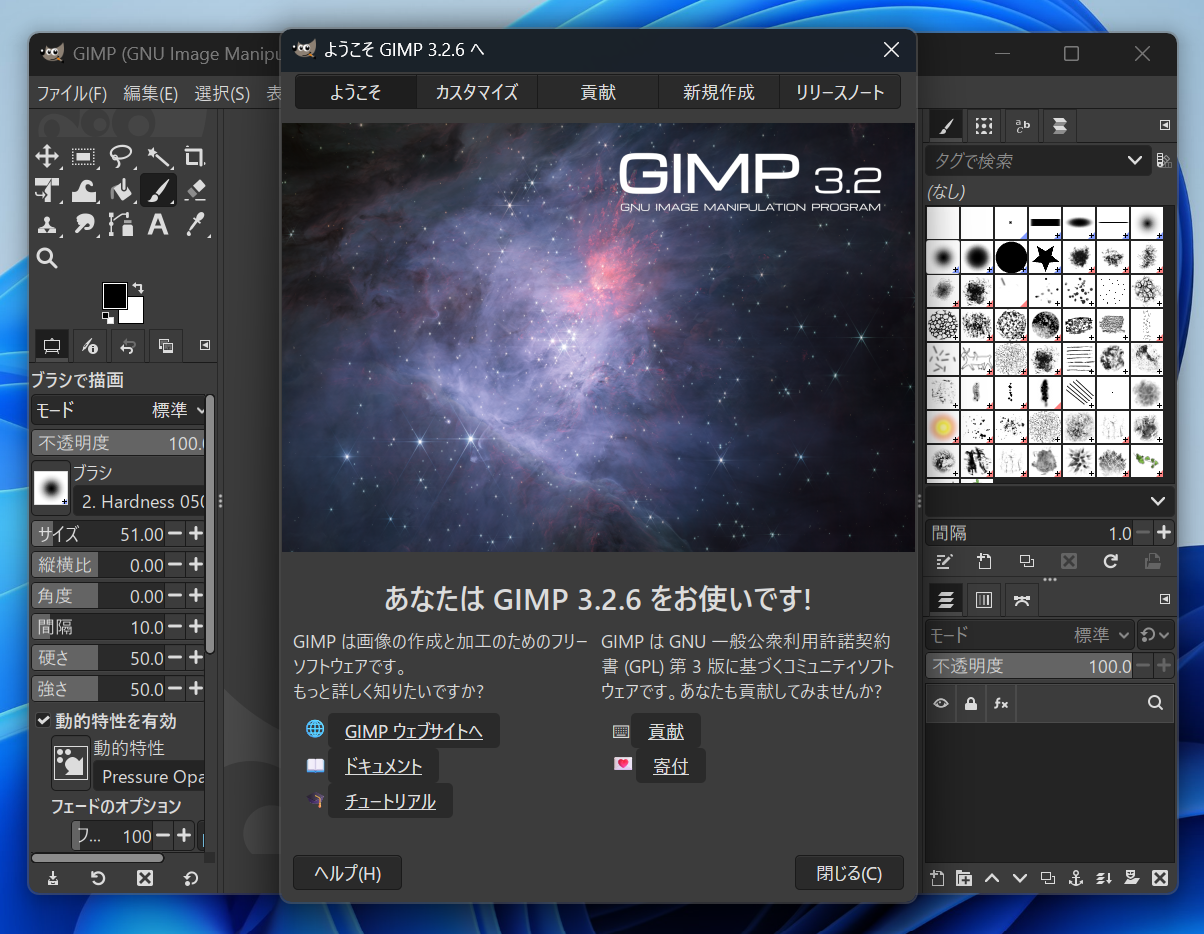Switch to the Patterns tab in brushes dock

click(x=984, y=125)
